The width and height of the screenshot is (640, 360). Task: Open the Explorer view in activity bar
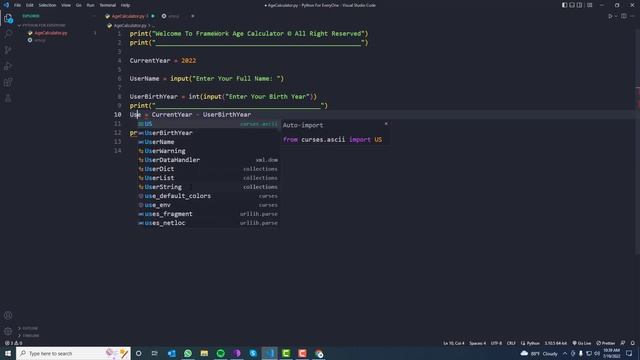pyautogui.click(x=8, y=18)
